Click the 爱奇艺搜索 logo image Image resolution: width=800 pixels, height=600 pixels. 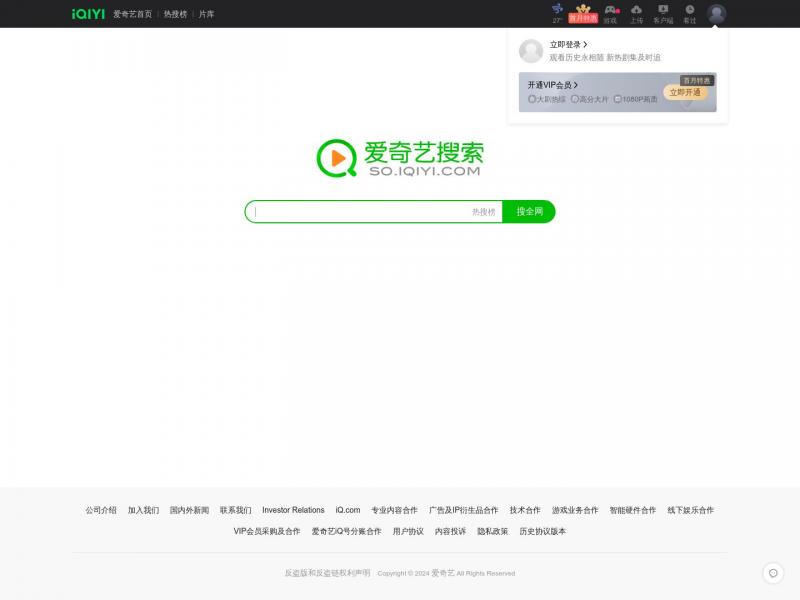click(400, 158)
